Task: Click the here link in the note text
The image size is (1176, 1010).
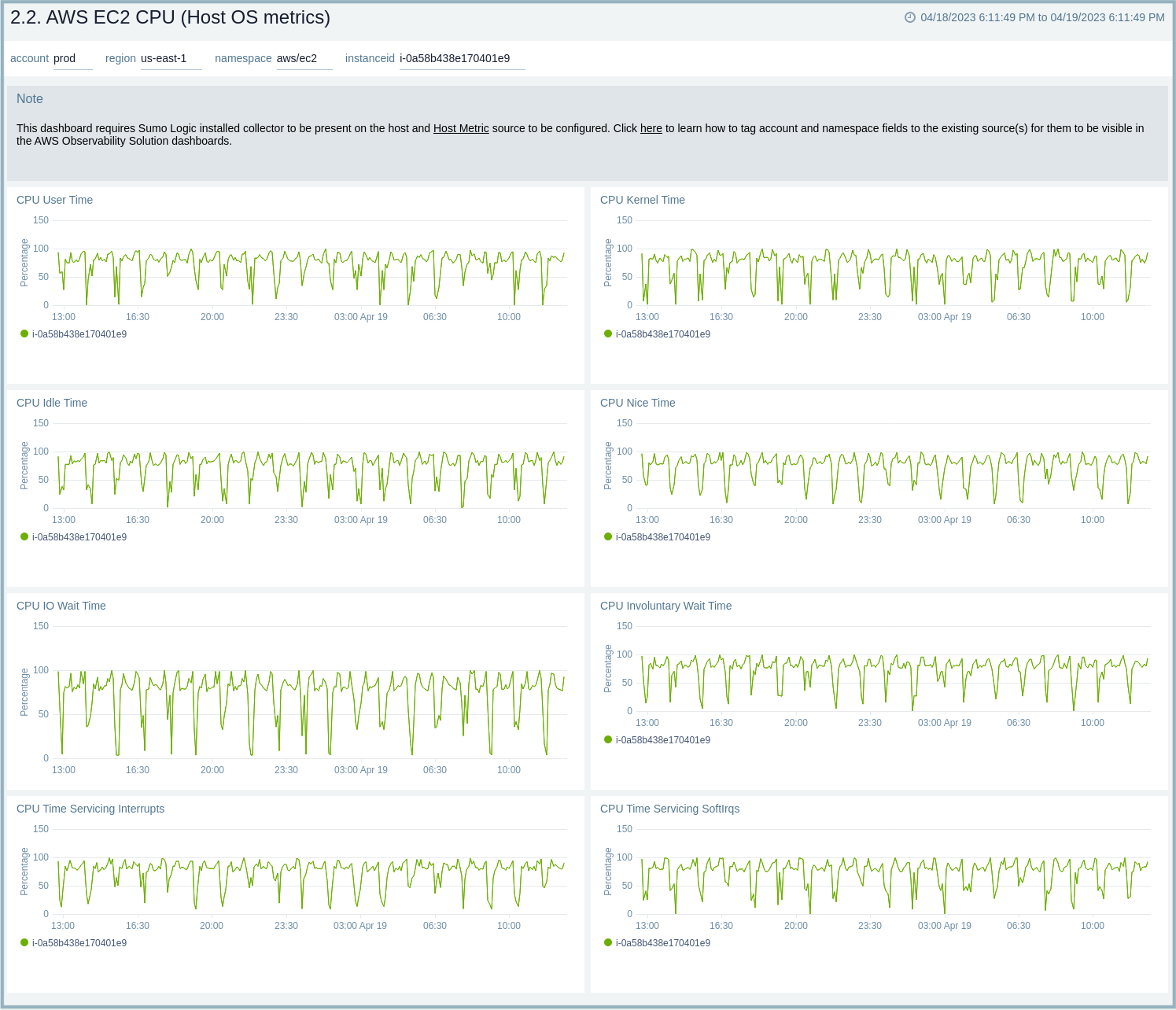Action: tap(651, 128)
